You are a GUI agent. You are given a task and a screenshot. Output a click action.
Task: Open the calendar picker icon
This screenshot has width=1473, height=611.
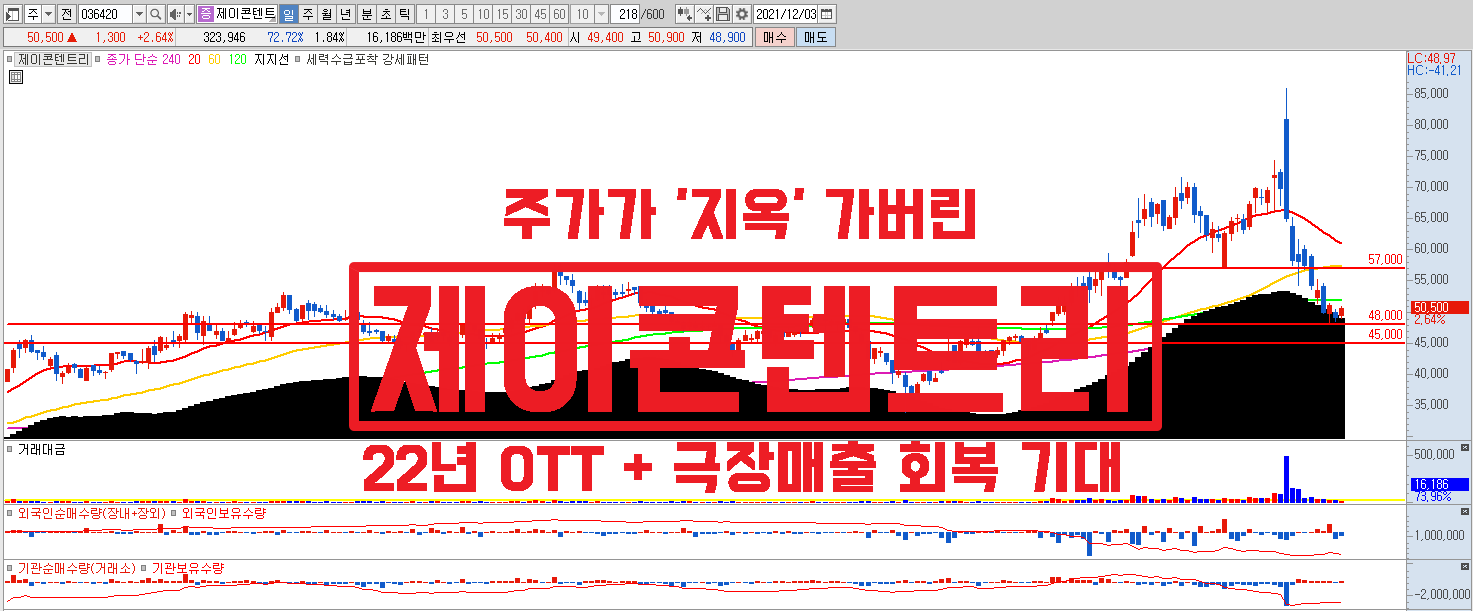[x=827, y=14]
